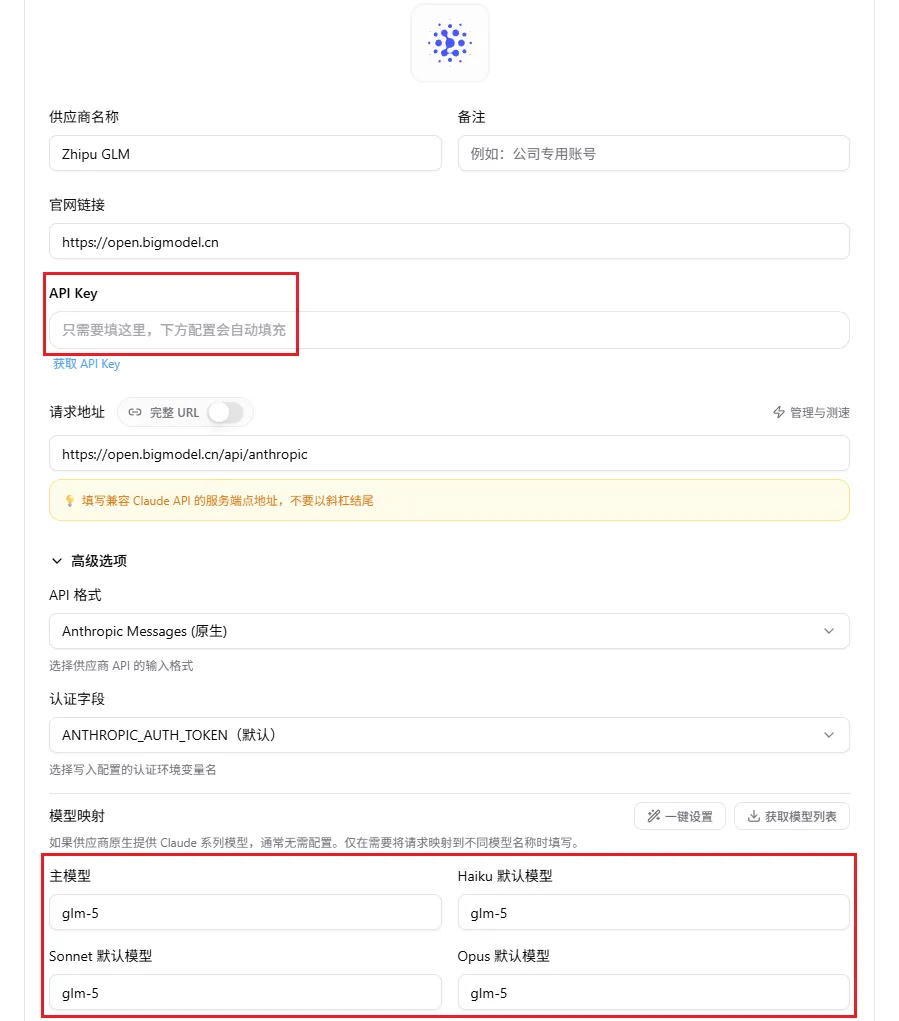
Task: Open the API 格式 dropdown
Action: coord(449,631)
